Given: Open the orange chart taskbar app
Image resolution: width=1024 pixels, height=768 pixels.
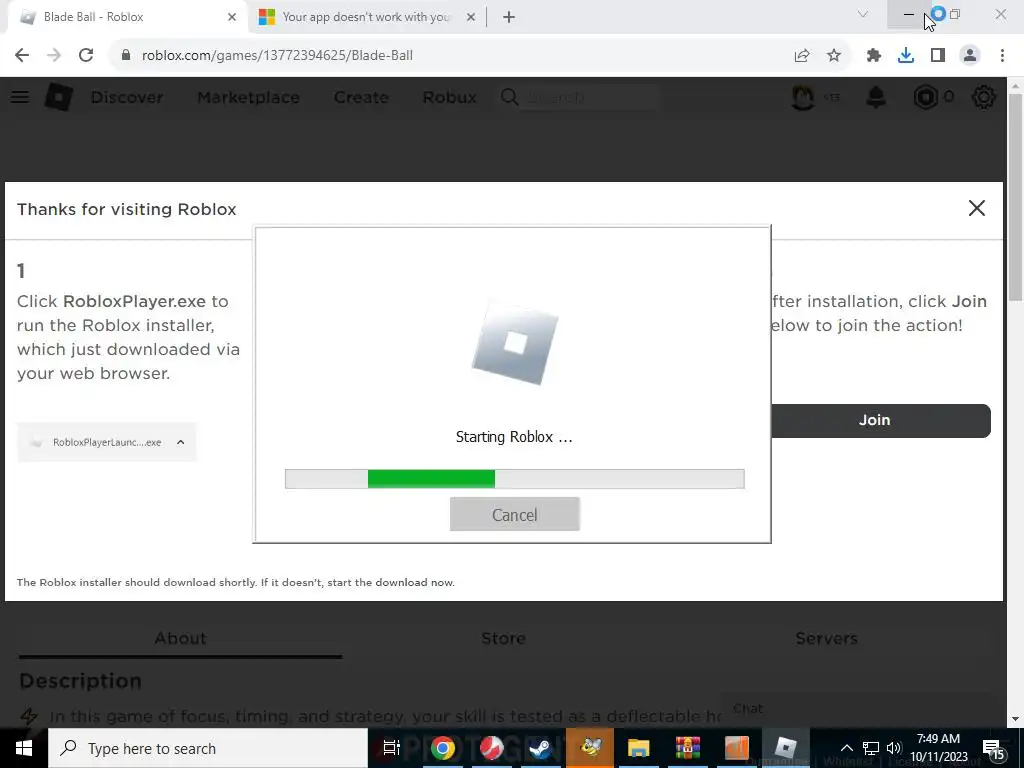Looking at the screenshot, I should [x=736, y=748].
